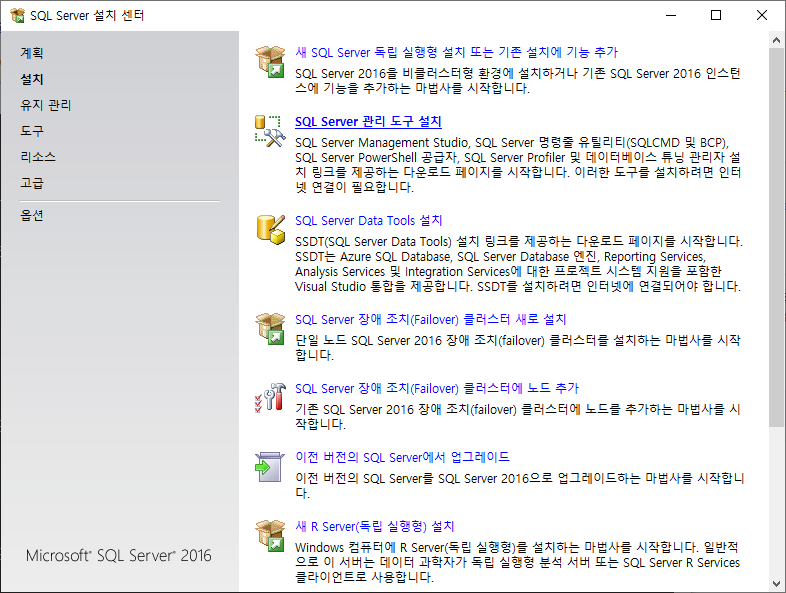Click the 클러스터에 노드 추가 wrench icon
The height and width of the screenshot is (593, 786).
pos(270,398)
